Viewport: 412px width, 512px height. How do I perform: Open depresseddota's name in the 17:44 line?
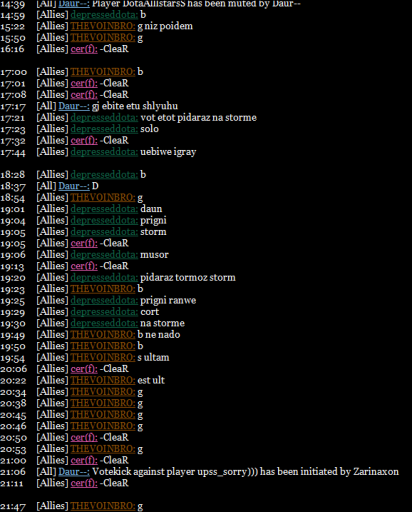104,152
